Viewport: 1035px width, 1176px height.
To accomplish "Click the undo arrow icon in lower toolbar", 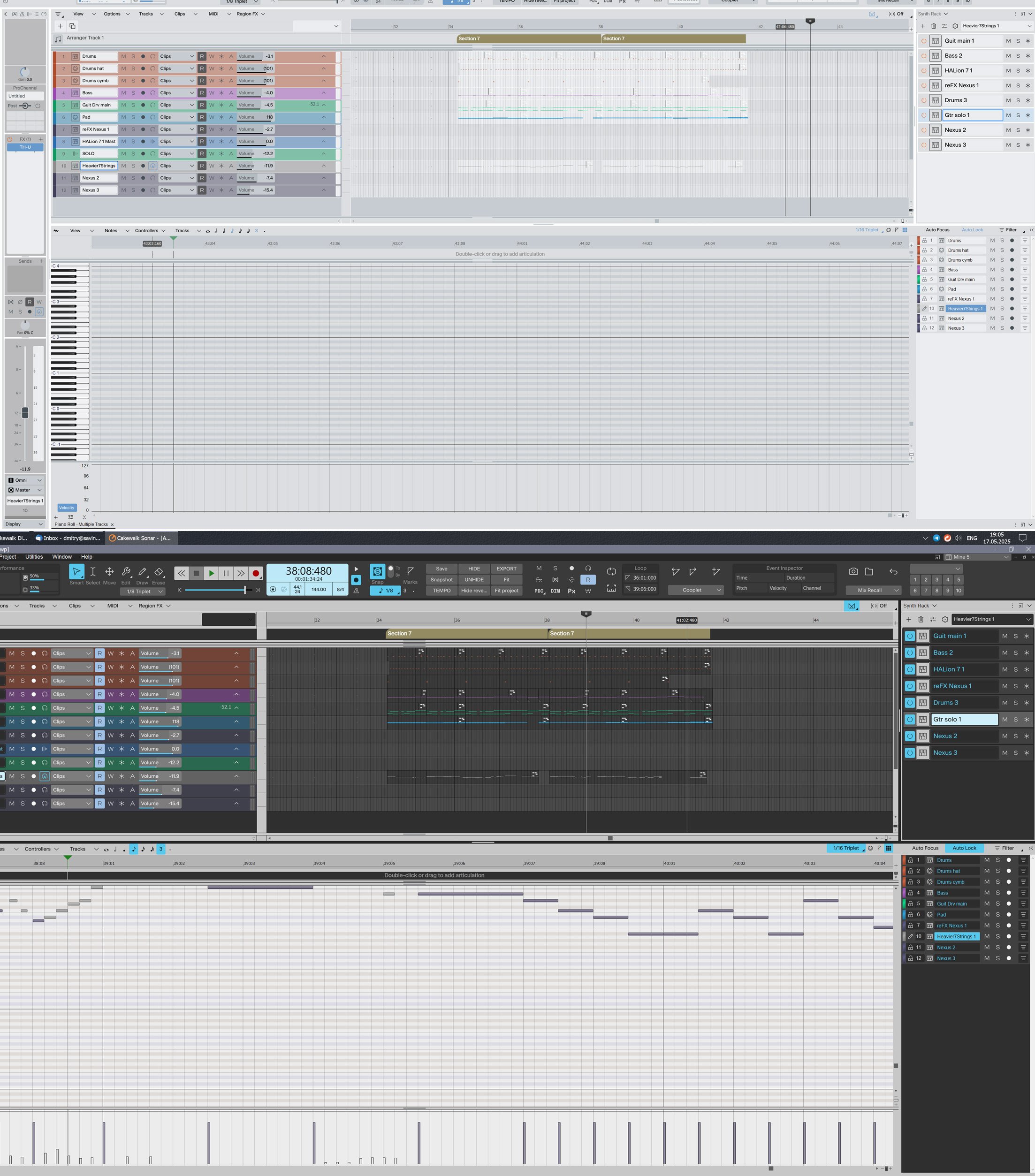I will [893, 571].
